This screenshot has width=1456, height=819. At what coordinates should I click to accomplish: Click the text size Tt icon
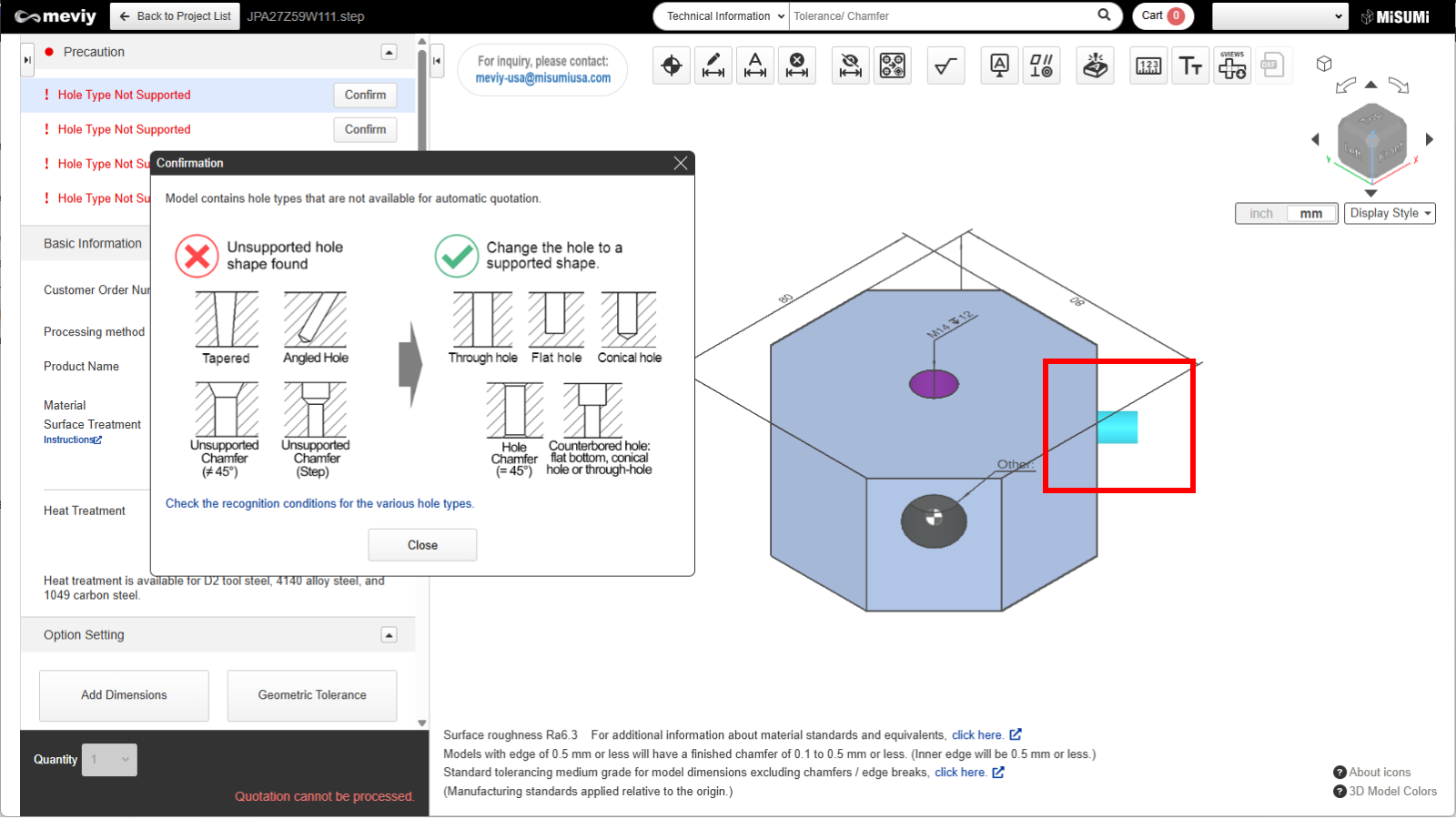pos(1190,66)
